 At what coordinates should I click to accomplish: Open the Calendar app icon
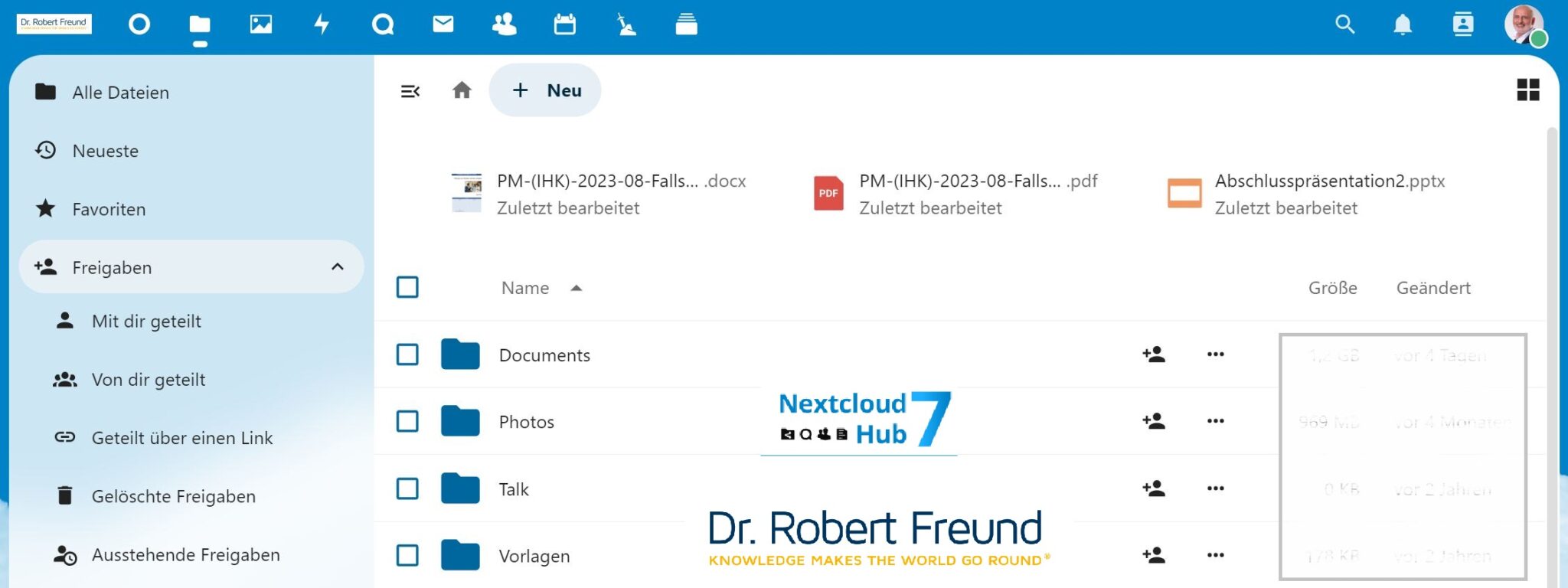565,24
